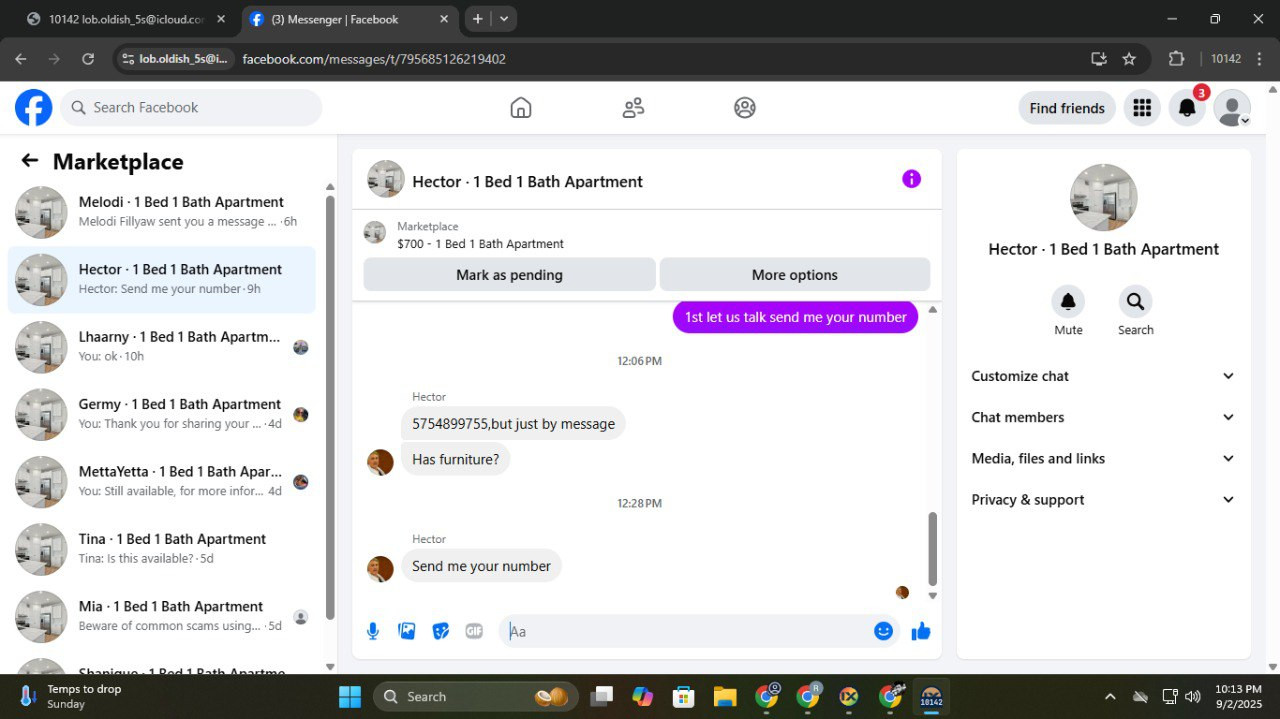Choose a GIF icon
Image resolution: width=1280 pixels, height=719 pixels.
click(x=474, y=631)
